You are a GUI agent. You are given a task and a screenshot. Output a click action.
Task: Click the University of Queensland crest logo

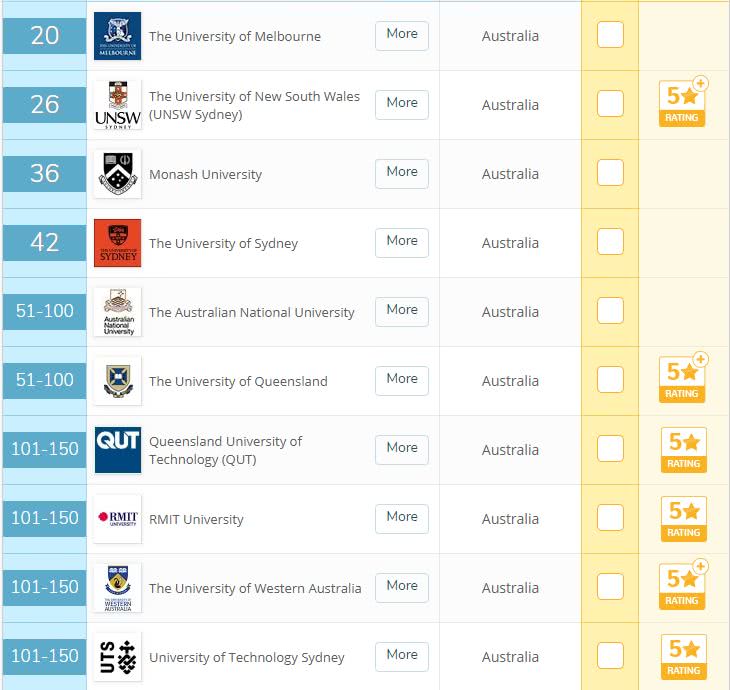click(x=117, y=381)
